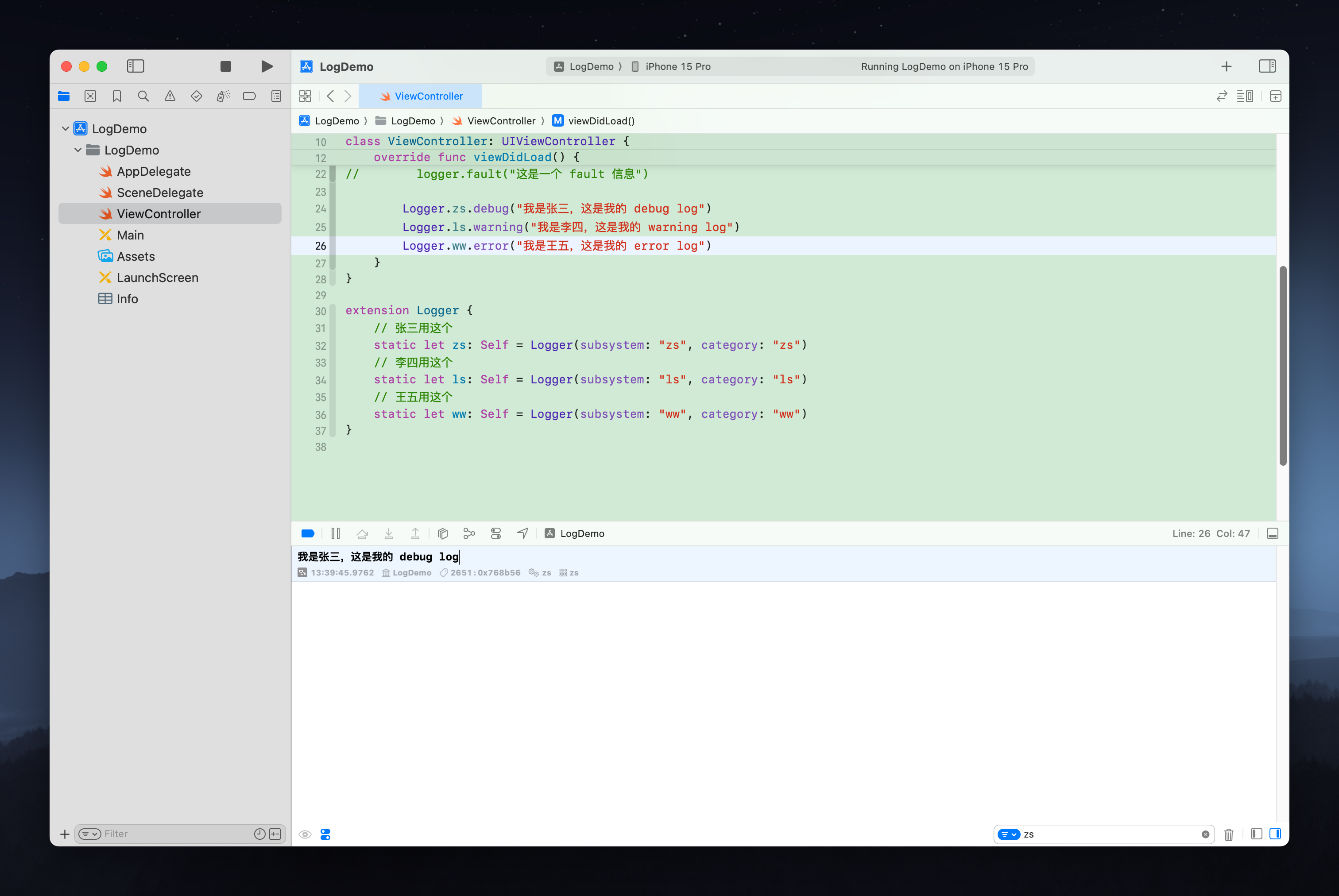
Task: Open the Issue navigator warning icon
Action: tap(170, 96)
